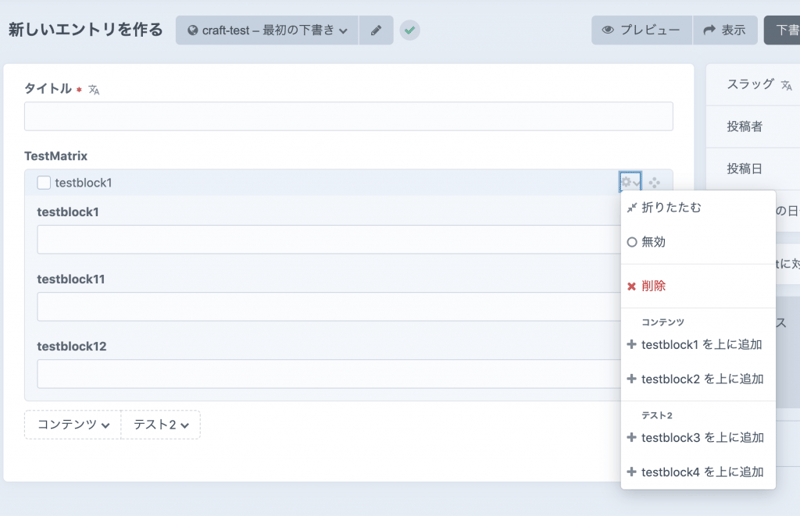Click the translate icon next to スラッグ

click(786, 86)
